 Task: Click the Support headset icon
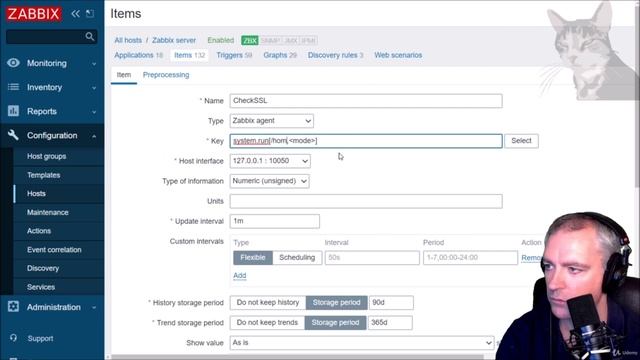[x=13, y=338]
